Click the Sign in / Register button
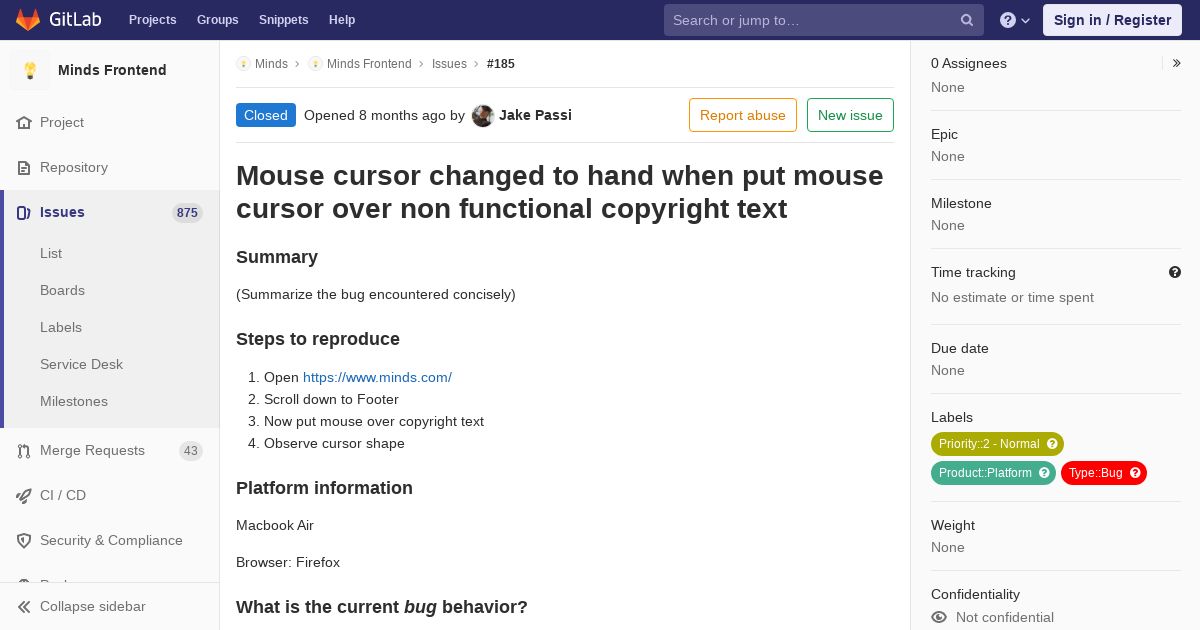Viewport: 1200px width, 630px height. point(1112,20)
